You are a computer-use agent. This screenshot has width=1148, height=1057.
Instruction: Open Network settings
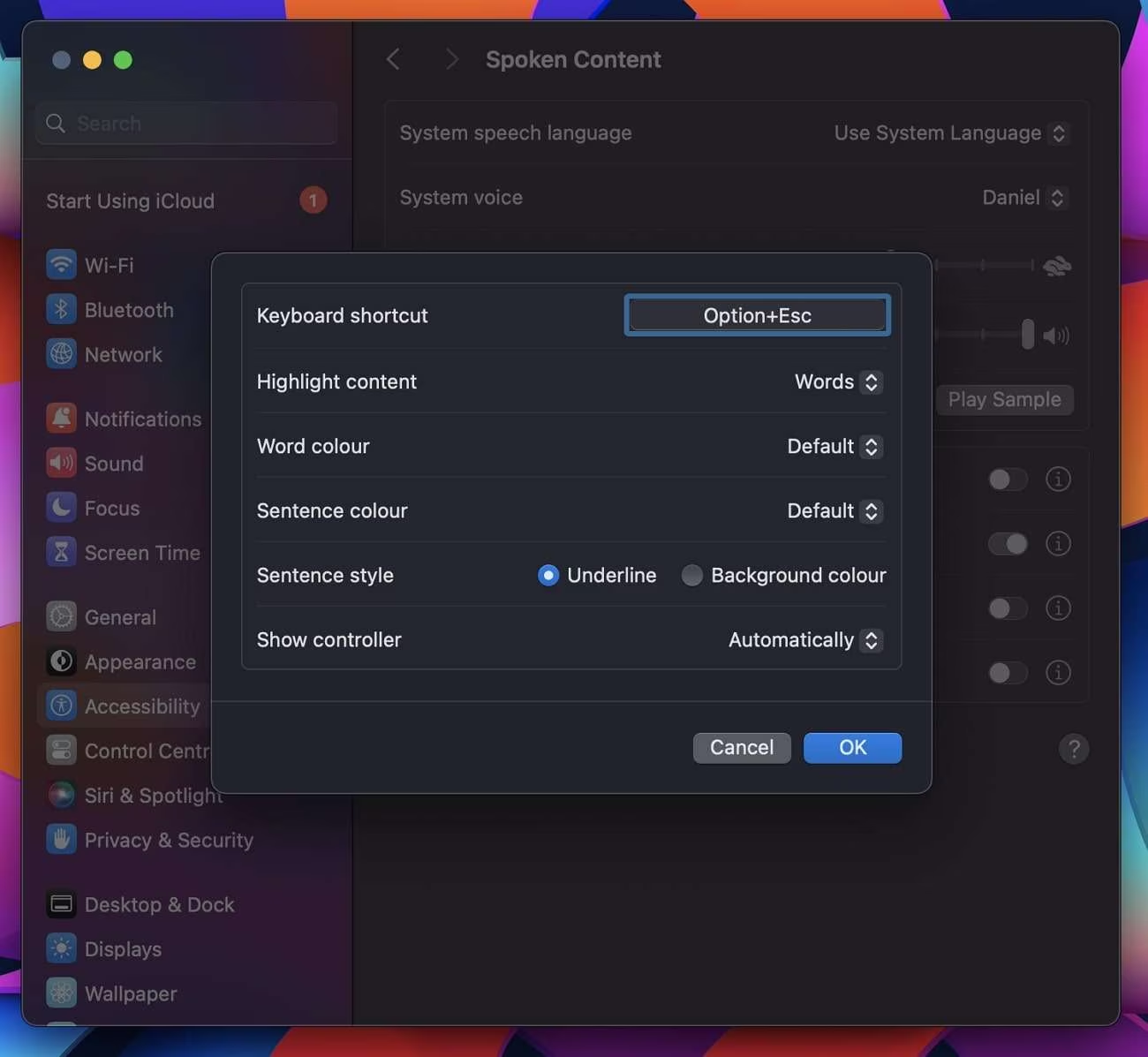(61, 354)
